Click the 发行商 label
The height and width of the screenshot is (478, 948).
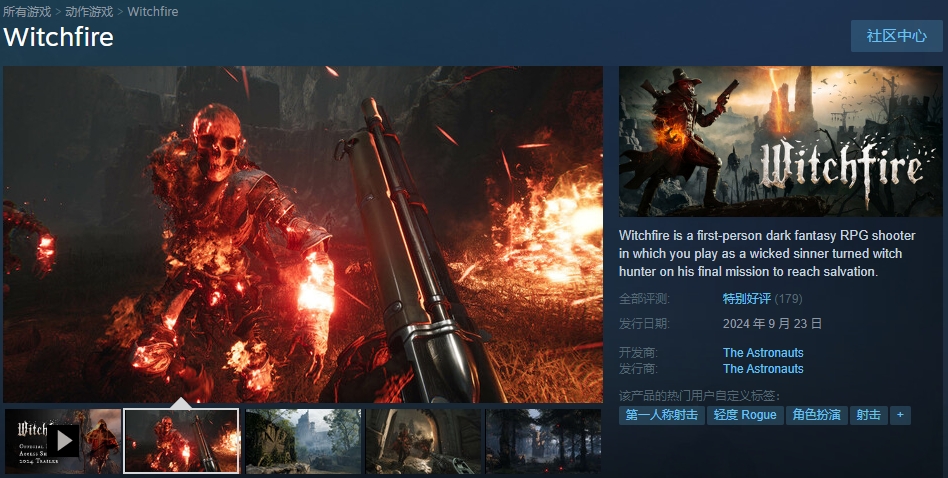(638, 369)
